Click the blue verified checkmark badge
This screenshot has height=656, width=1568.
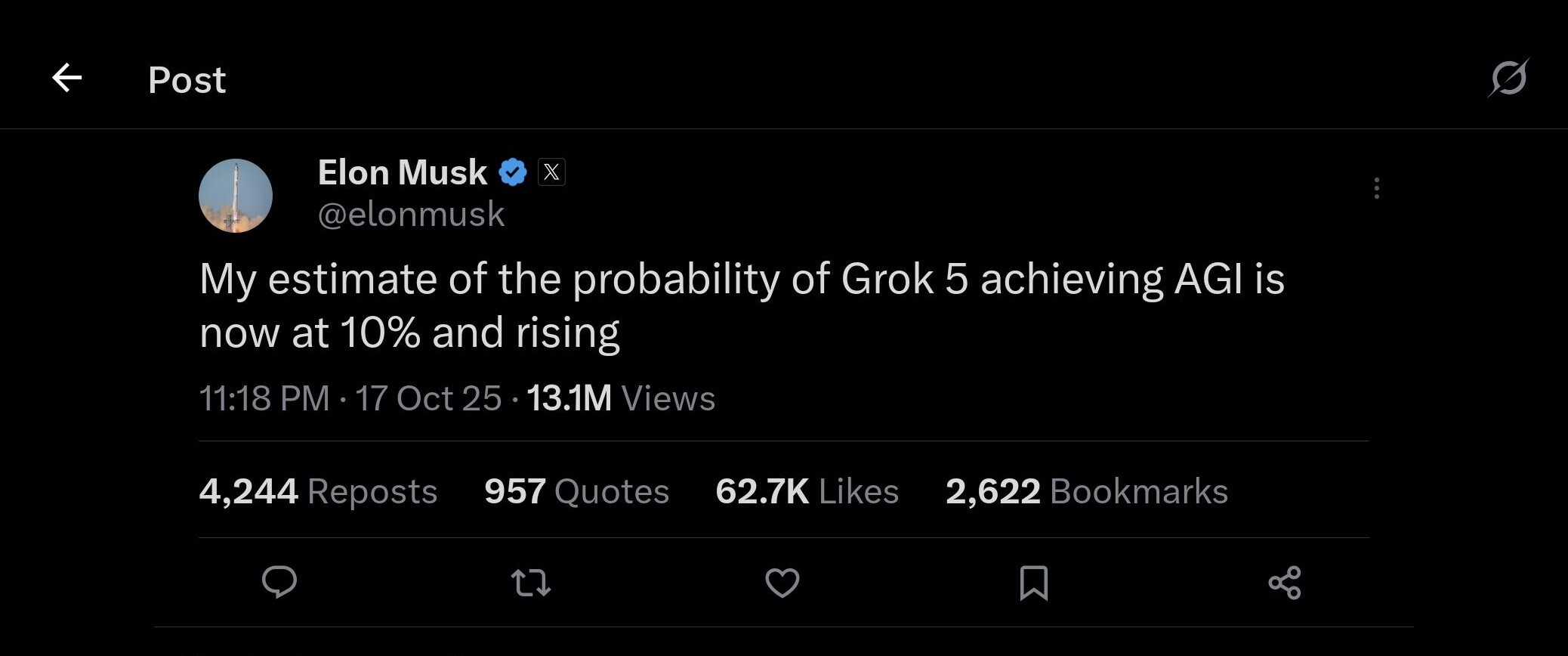click(x=513, y=172)
